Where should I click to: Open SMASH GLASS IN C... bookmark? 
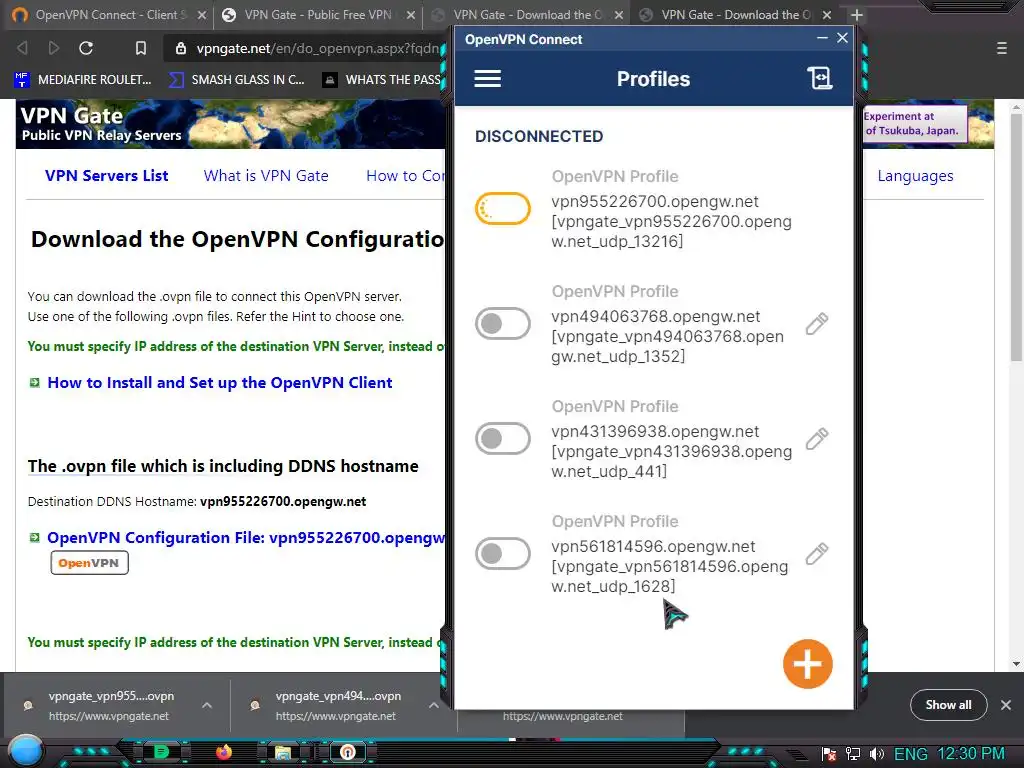(x=236, y=80)
